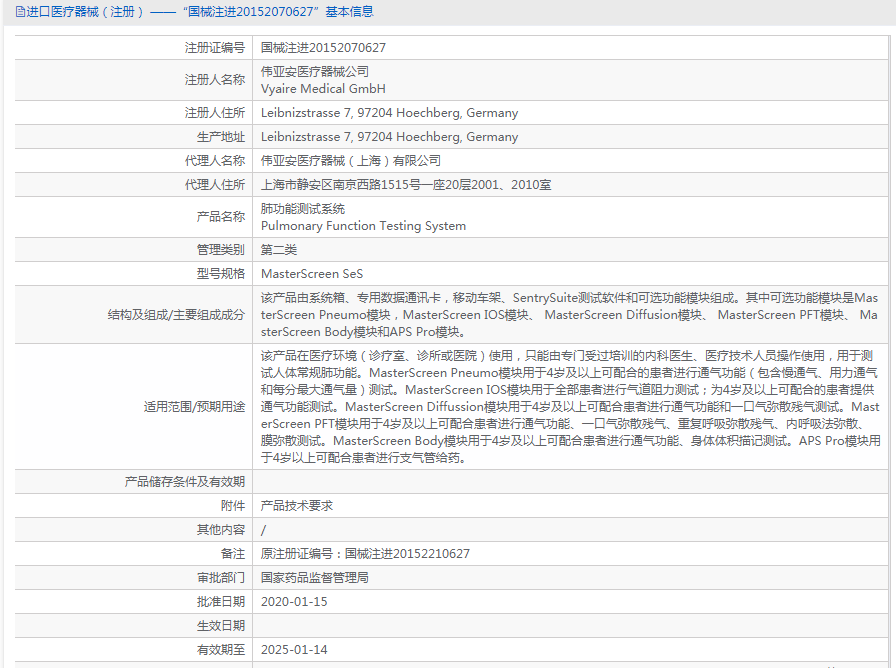The height and width of the screenshot is (668, 896).
Task: Click the category value '第二类'
Action: 279,250
